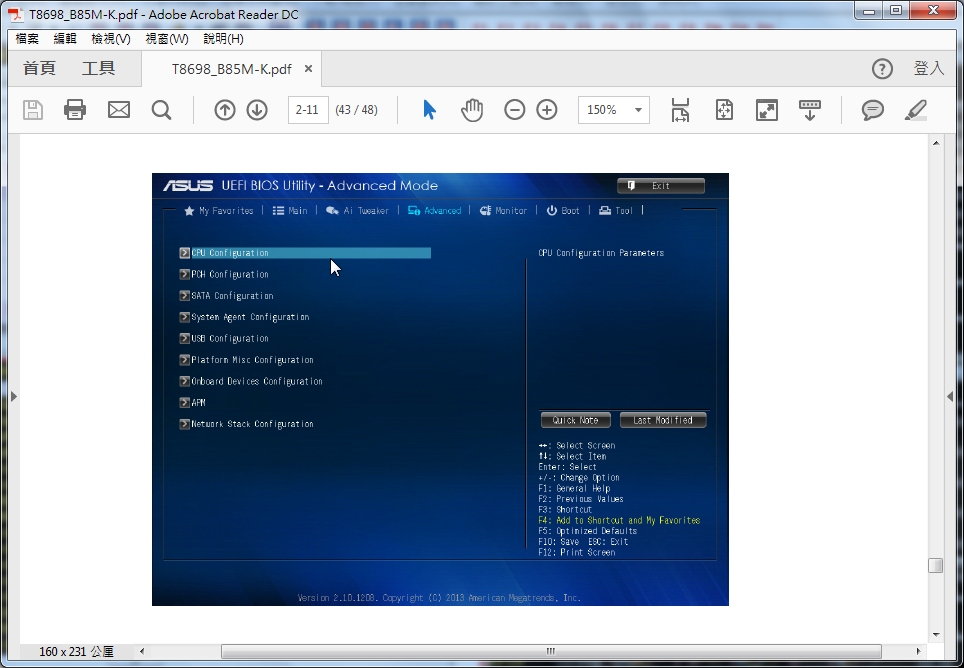Select the Boot BIOS tab
This screenshot has width=964, height=668.
point(563,211)
